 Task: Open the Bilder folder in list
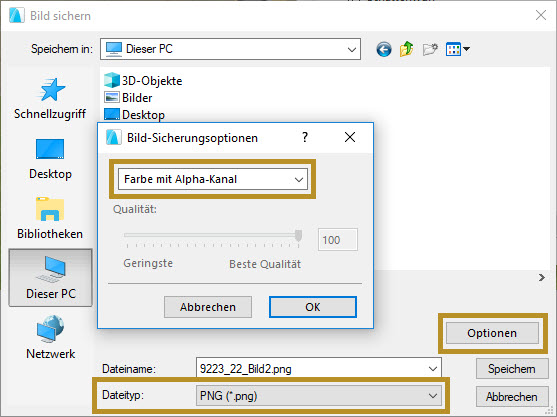coord(128,98)
